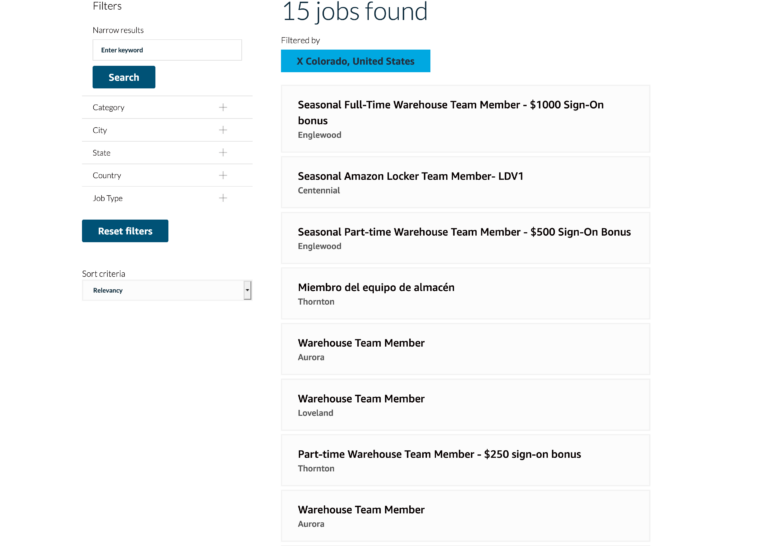Select the Job Type filter label
The height and width of the screenshot is (546, 777).
click(x=108, y=198)
